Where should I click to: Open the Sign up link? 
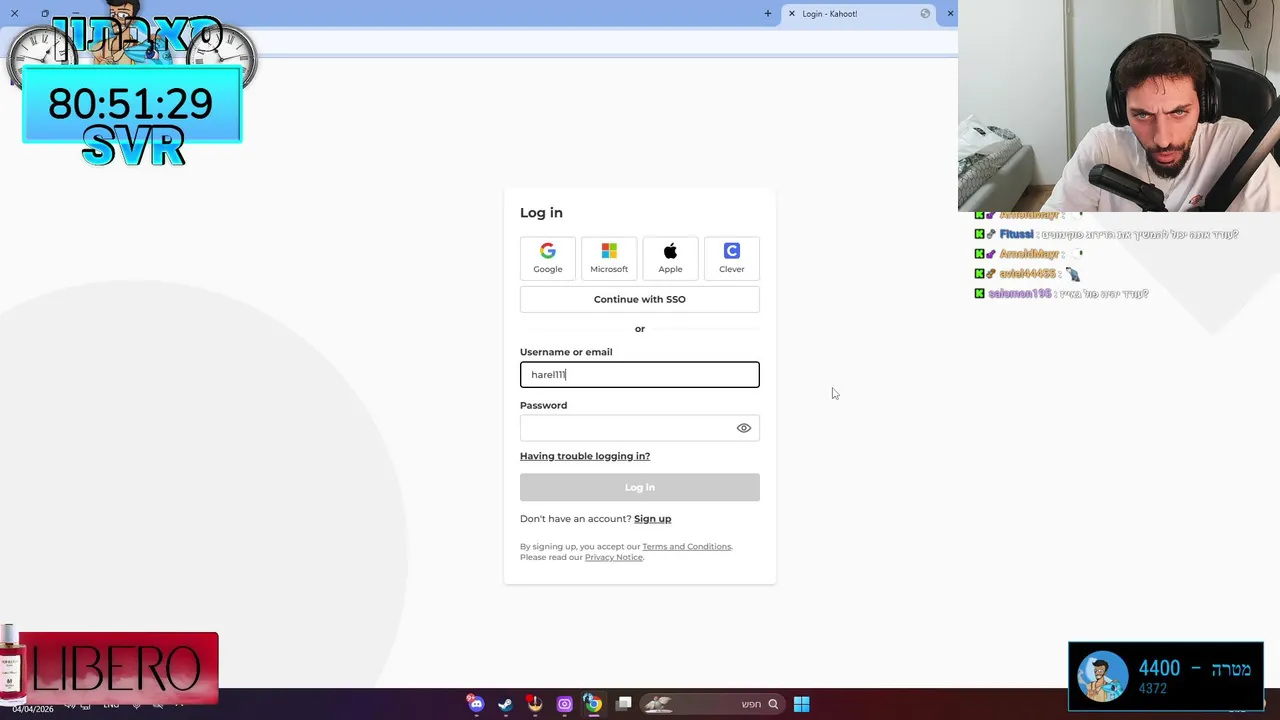(652, 518)
